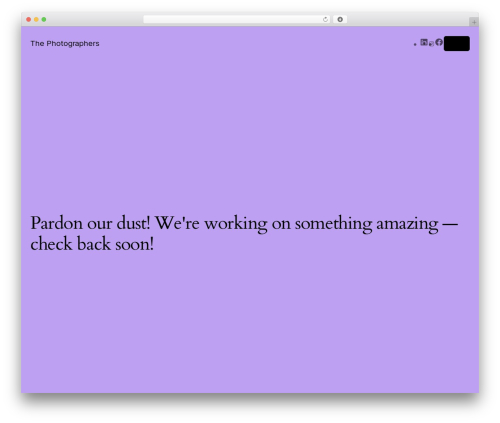This screenshot has height=423, width=500.
Task: Maximize the window using green dot
Action: coord(44,20)
